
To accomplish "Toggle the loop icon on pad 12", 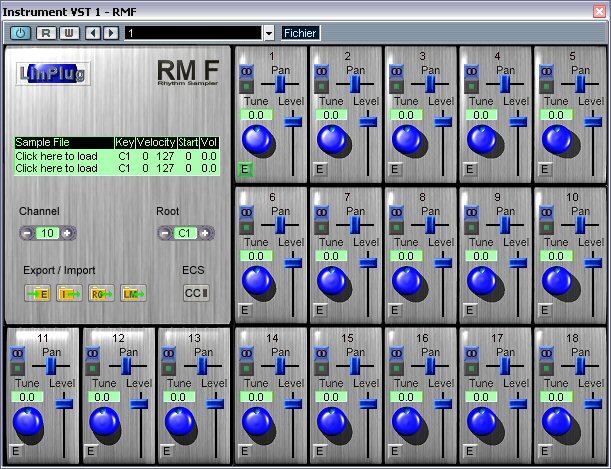I will point(92,354).
